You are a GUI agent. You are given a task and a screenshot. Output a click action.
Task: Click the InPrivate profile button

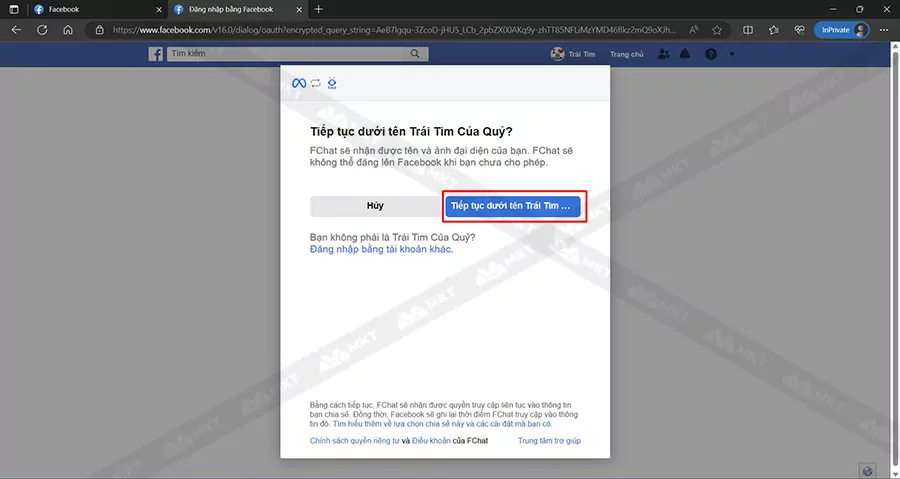[x=841, y=30]
